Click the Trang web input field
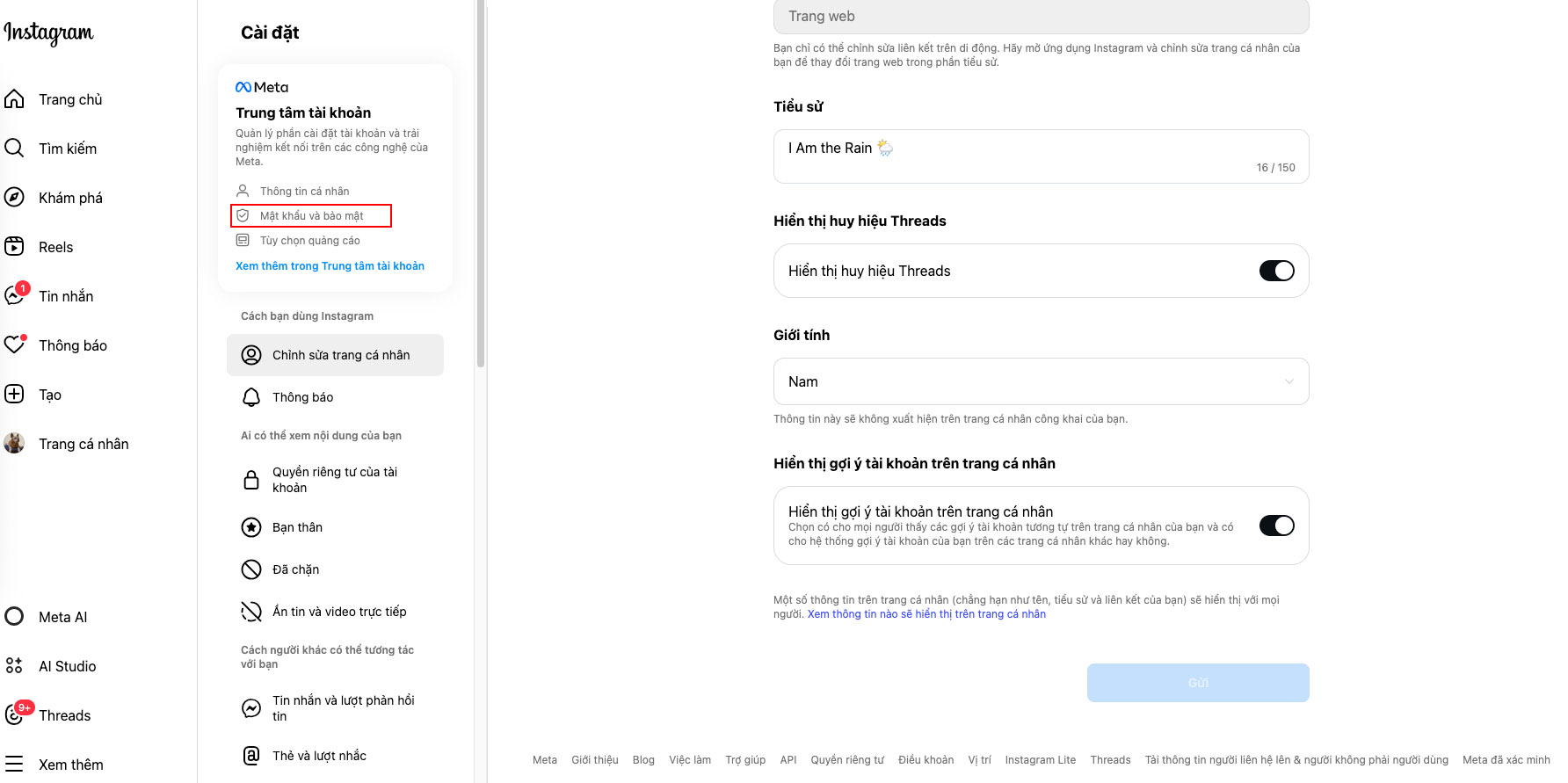1568x783 pixels. (1041, 16)
